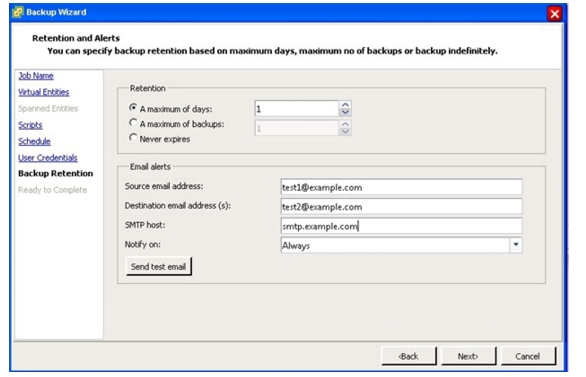Increase maximum days with up arrow

[345, 105]
